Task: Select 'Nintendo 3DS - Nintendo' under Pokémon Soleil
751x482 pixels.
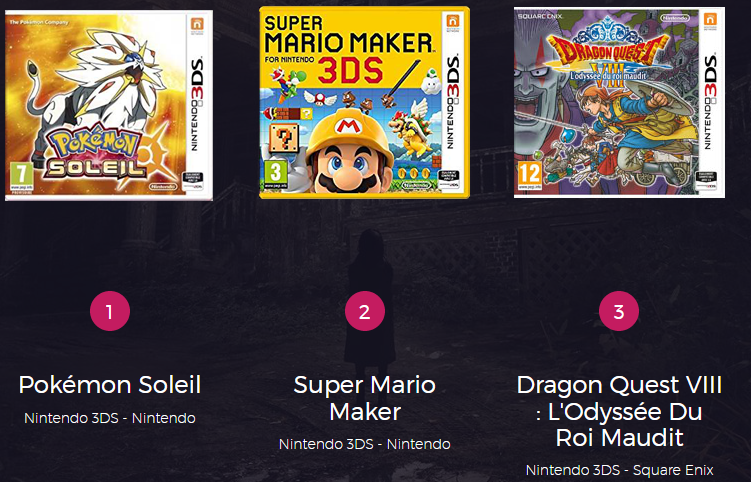Action: tap(110, 418)
